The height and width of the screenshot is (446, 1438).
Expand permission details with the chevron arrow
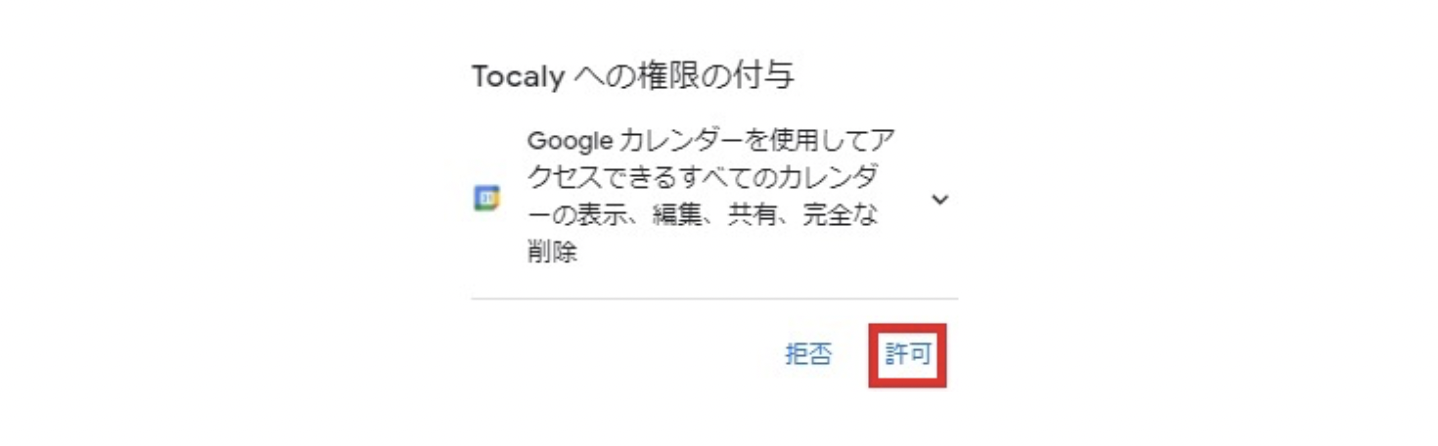939,198
